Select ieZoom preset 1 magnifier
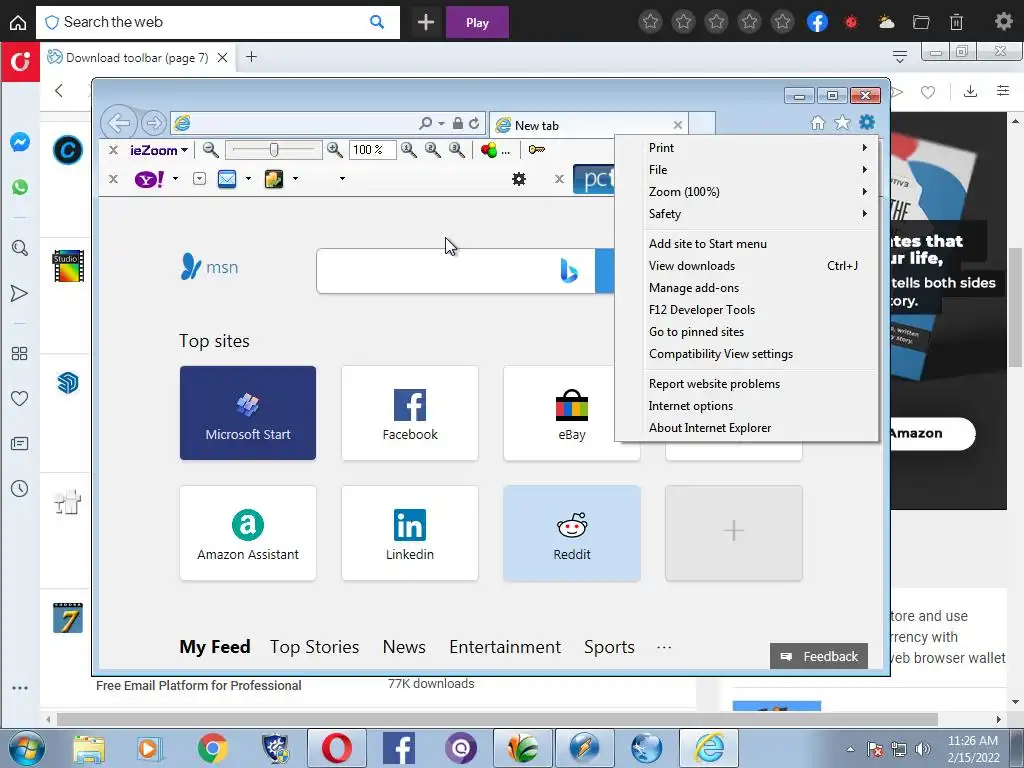Viewport: 1024px width, 768px height. pos(409,150)
